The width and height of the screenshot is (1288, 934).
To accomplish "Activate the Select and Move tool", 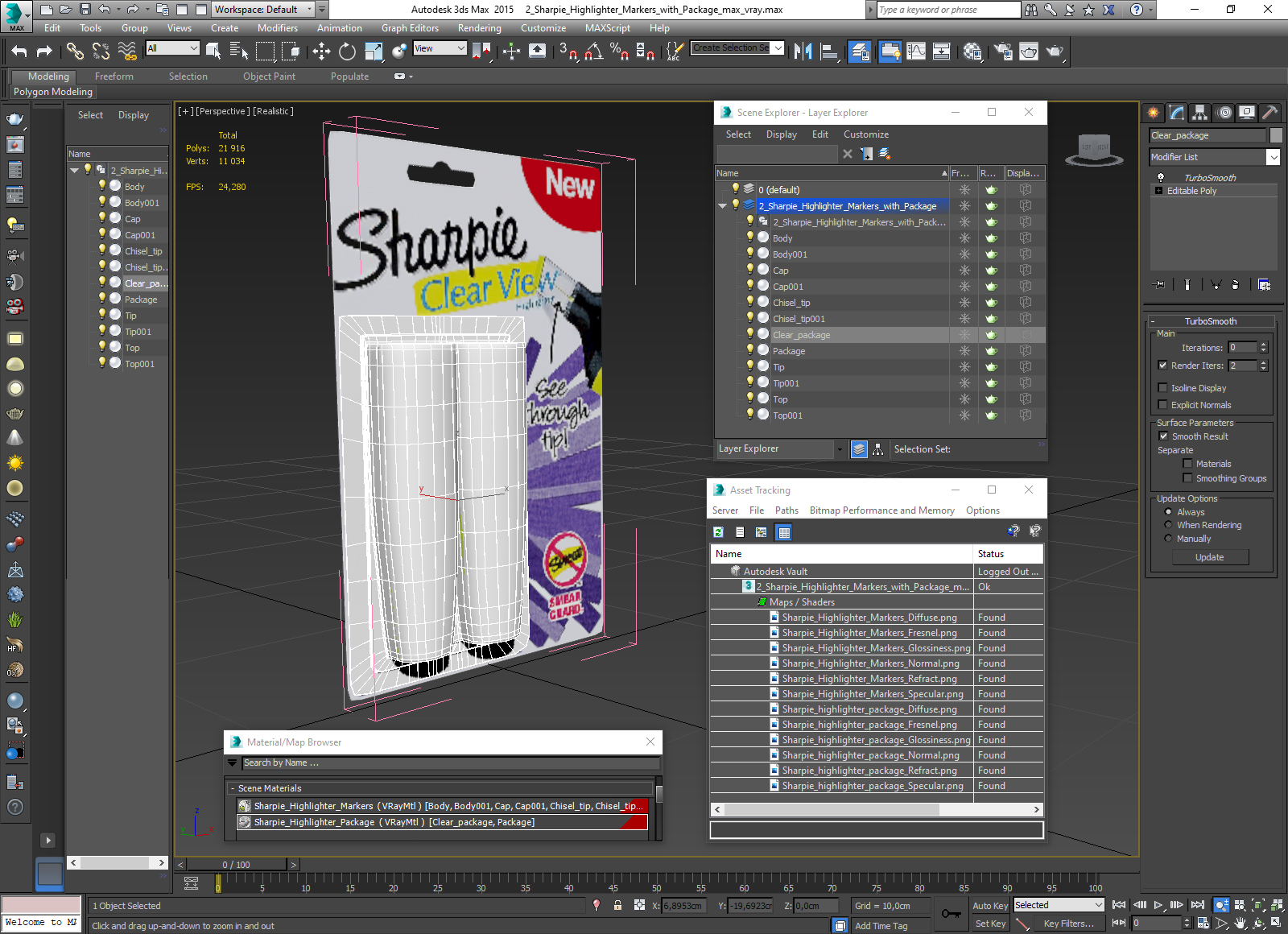I will point(321,52).
